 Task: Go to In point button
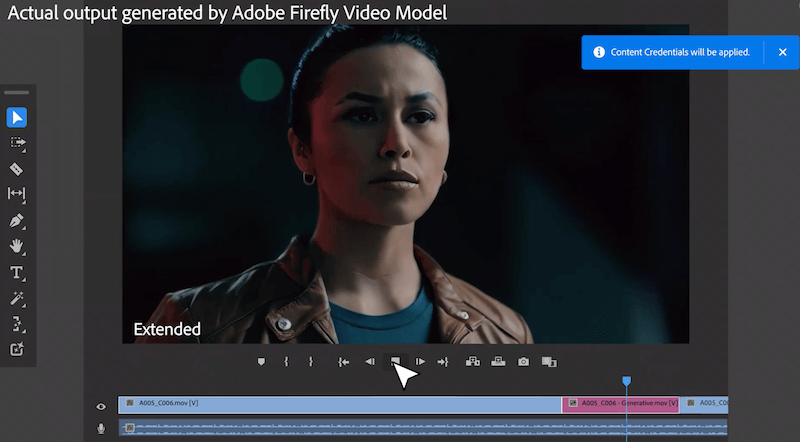[x=343, y=362]
